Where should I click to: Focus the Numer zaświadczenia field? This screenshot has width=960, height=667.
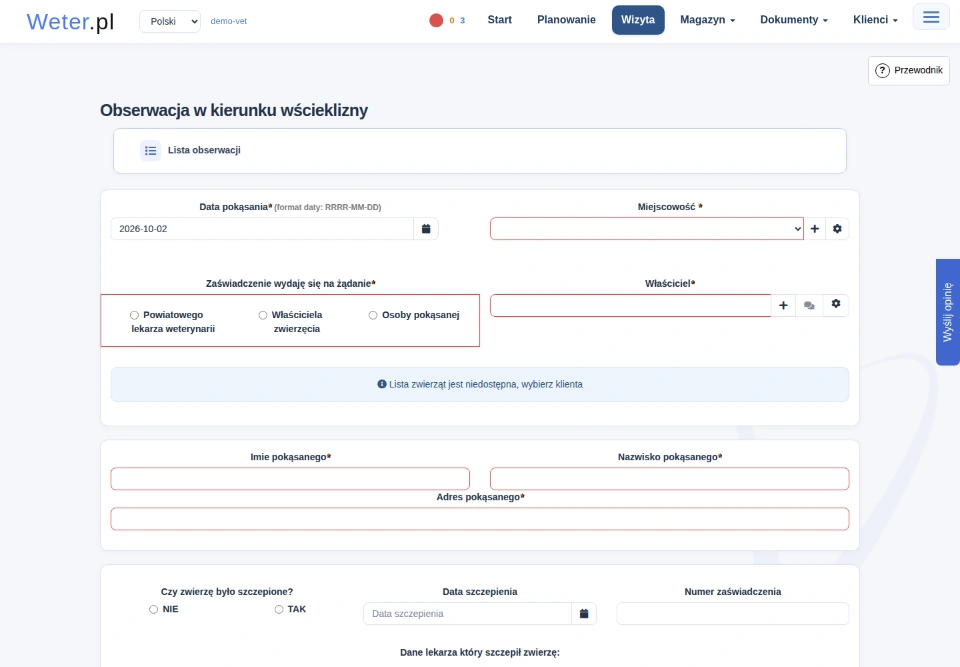click(x=733, y=614)
